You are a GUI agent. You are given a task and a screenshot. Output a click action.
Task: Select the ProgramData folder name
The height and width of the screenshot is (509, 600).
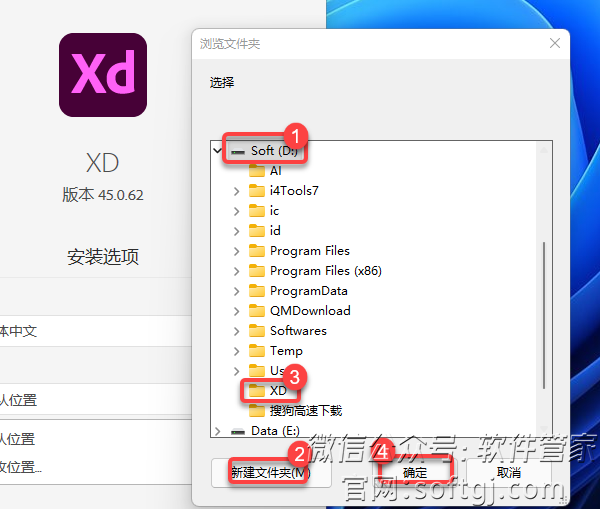coord(308,291)
